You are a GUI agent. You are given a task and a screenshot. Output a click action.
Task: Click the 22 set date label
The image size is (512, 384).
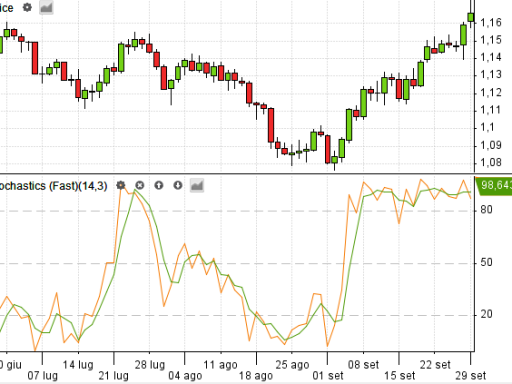pyautogui.click(x=435, y=365)
